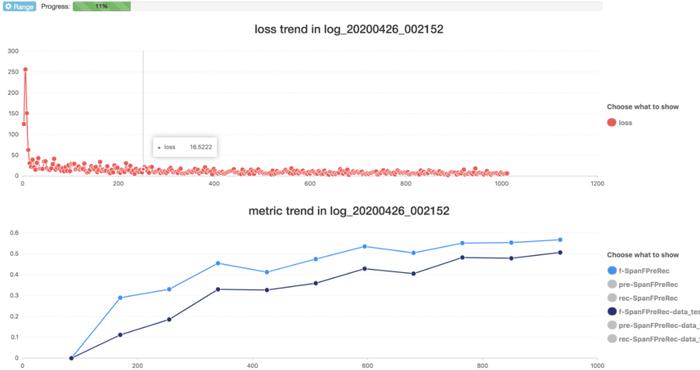Click the f-SpanFPreRec legend label text
Screen dimensions: 700x370
644,271
